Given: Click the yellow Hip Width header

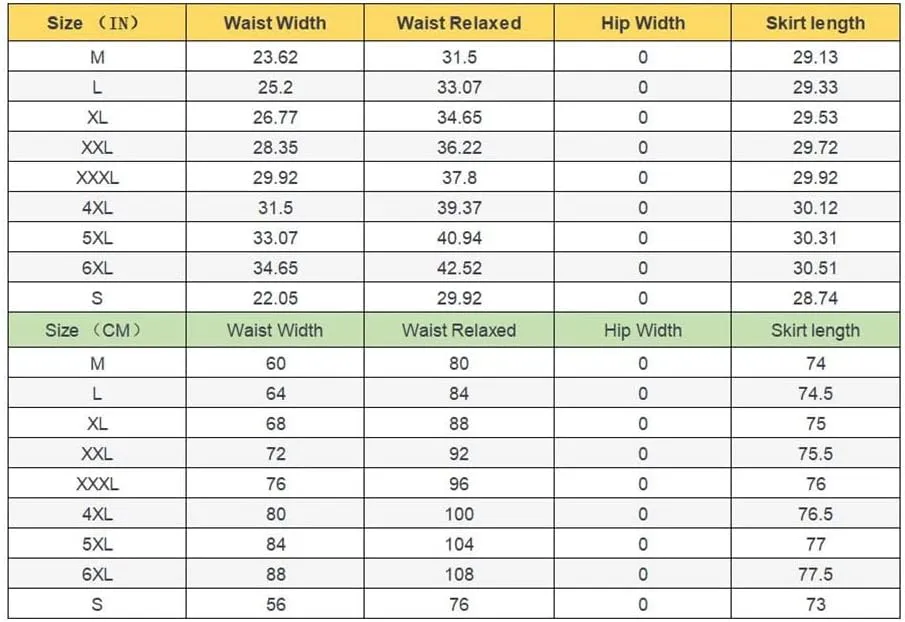Looking at the screenshot, I should (x=642, y=23).
